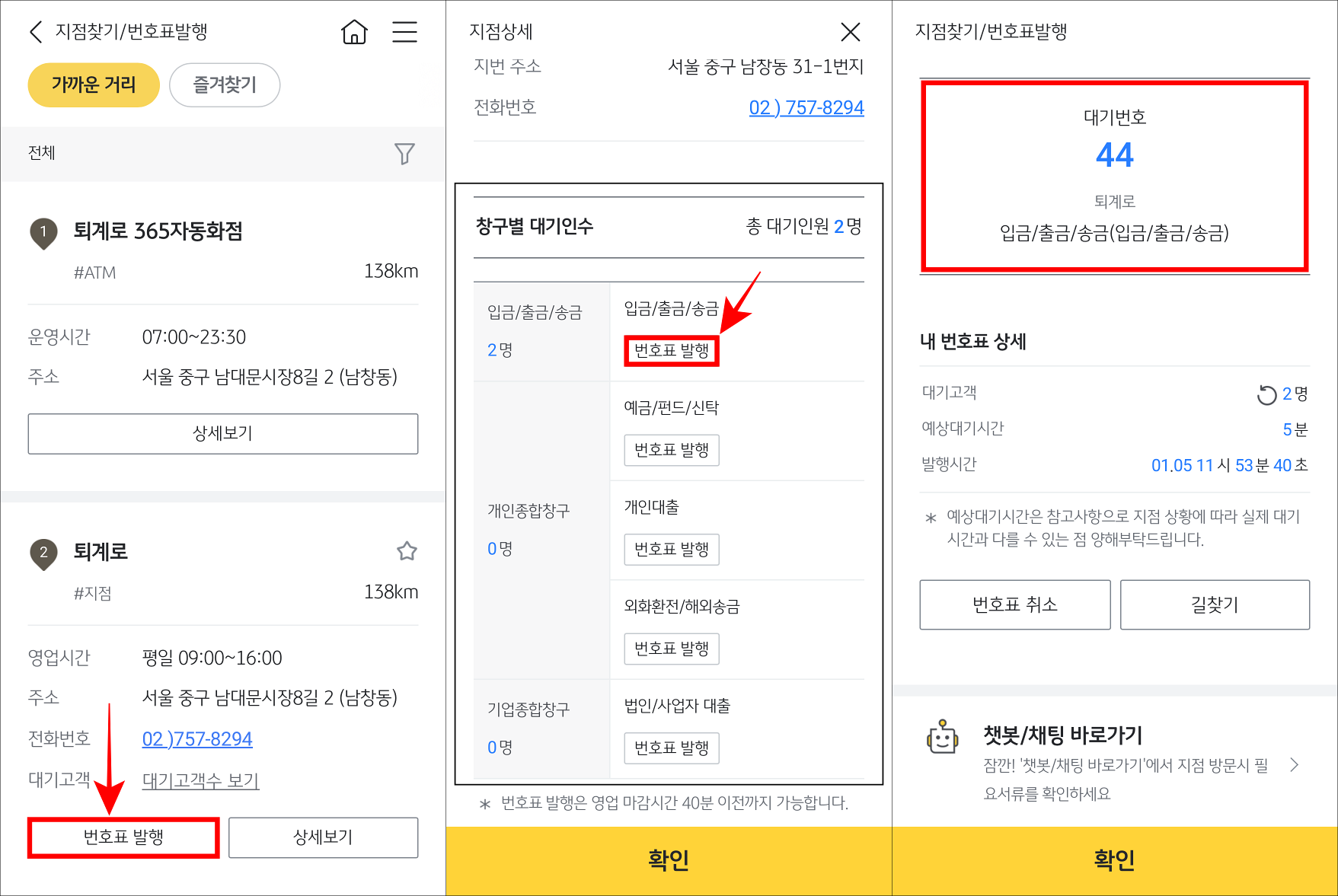This screenshot has width=1338, height=896.
Task: Tap the refresh icon next to 대기고객 count
Action: tap(1266, 394)
